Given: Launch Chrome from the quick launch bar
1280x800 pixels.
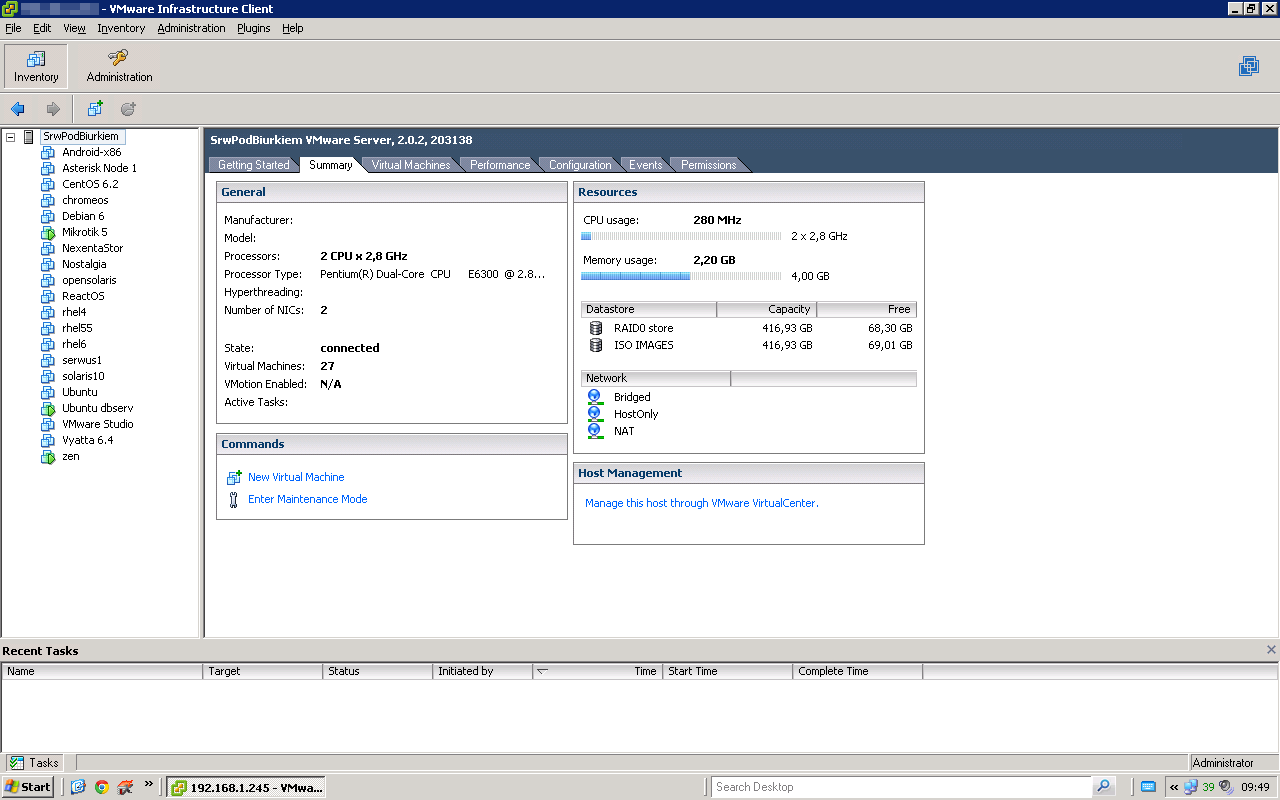Looking at the screenshot, I should tap(101, 787).
